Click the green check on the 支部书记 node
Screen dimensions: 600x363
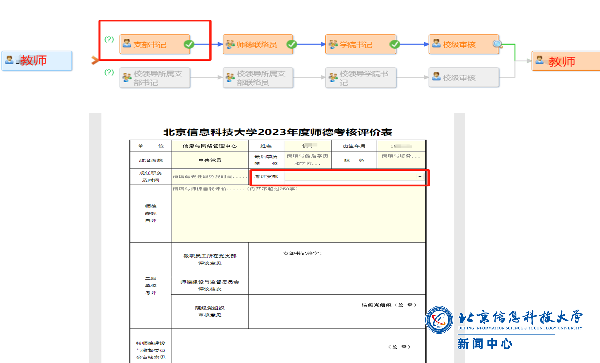pos(189,44)
